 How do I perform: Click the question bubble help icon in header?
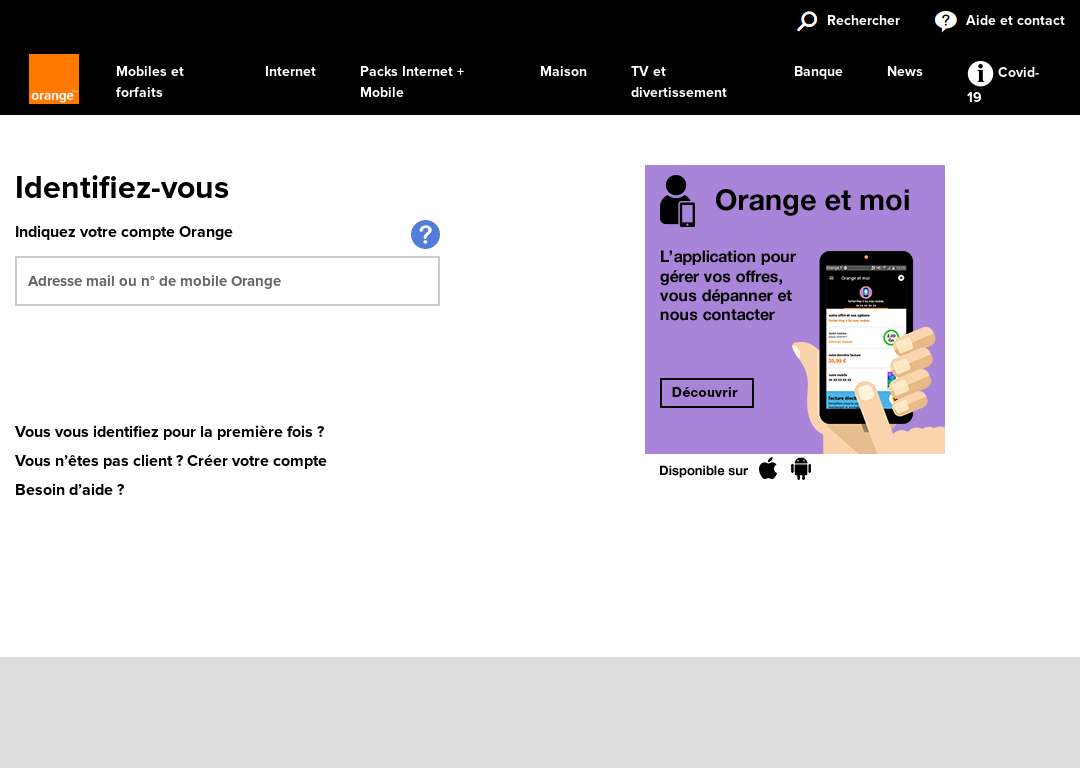(x=946, y=21)
